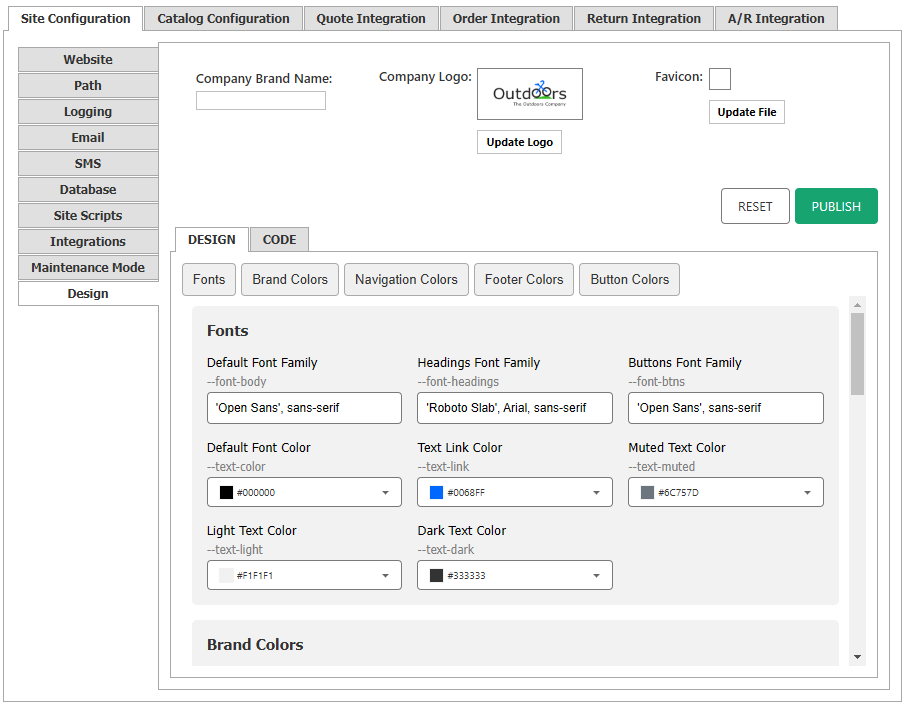910x713 pixels.
Task: Click the RESET button
Action: 755,206
